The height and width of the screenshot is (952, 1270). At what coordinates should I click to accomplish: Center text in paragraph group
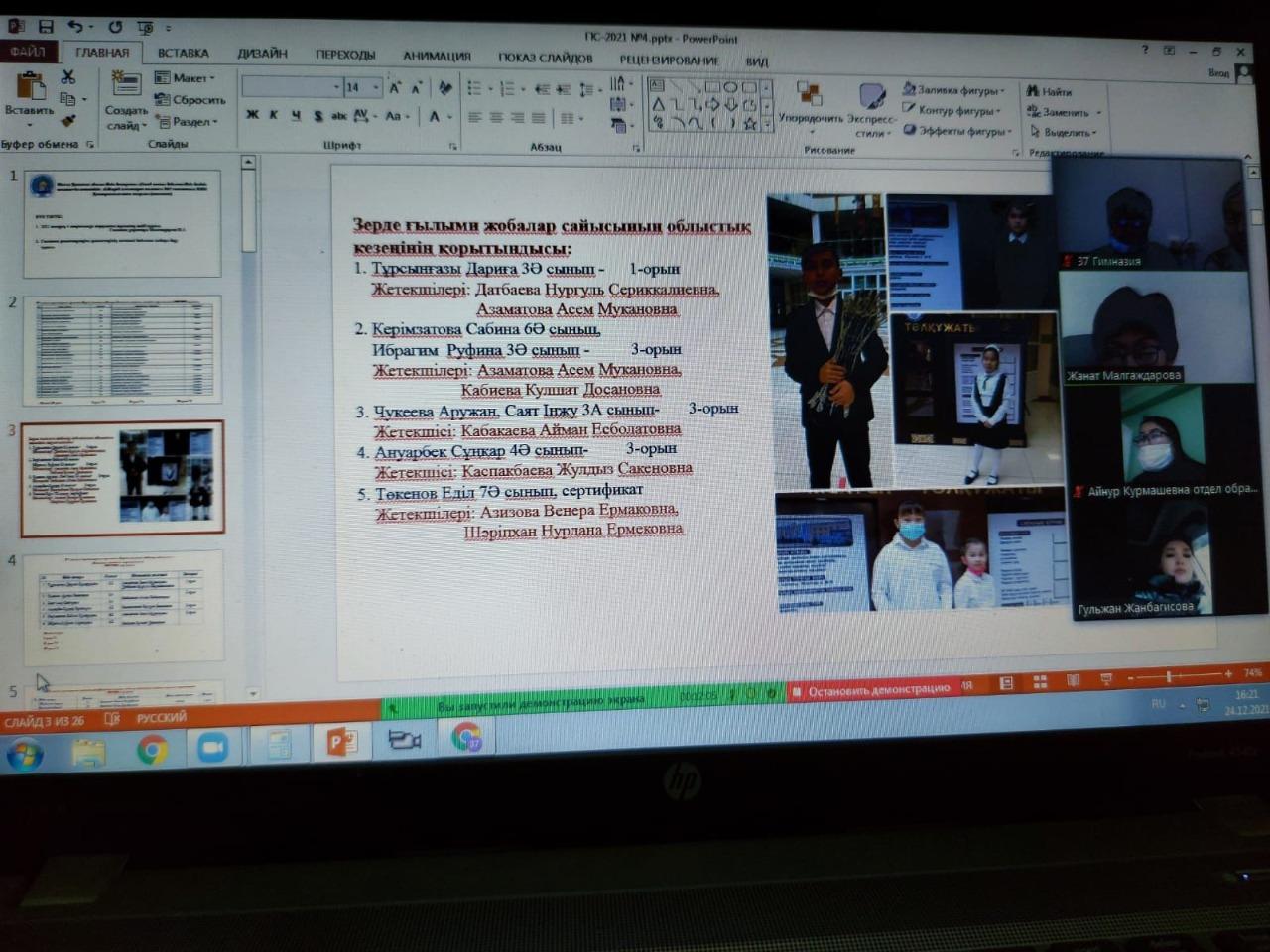pyautogui.click(x=496, y=118)
